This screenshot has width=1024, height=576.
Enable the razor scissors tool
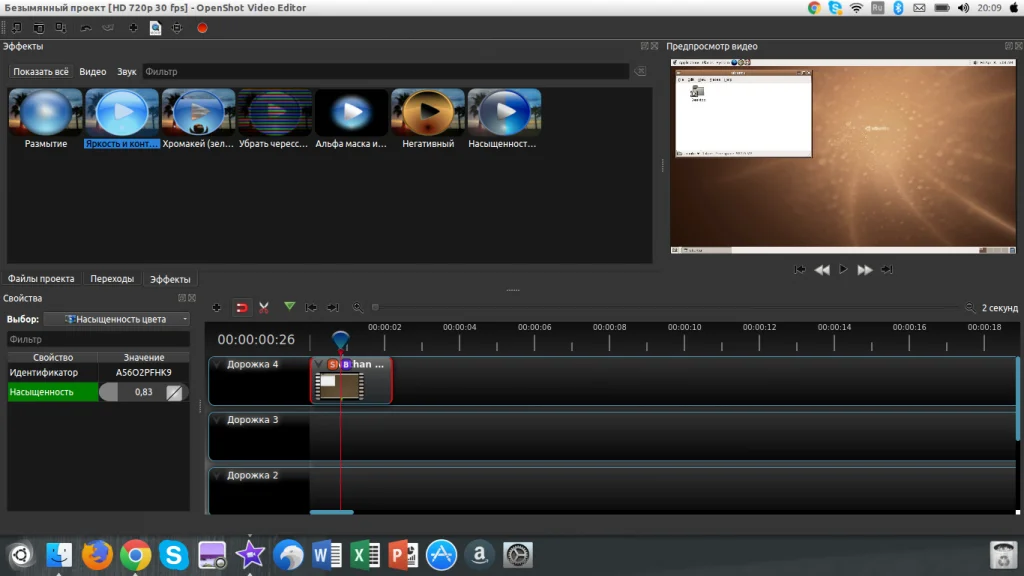264,308
